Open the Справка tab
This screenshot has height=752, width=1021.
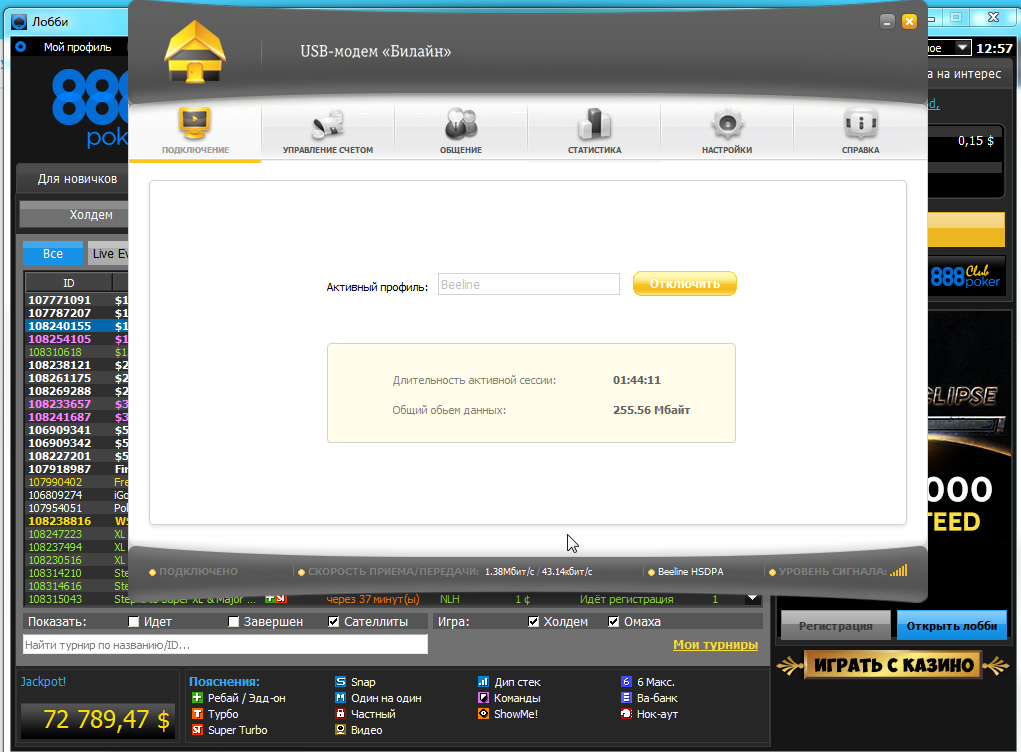point(860,132)
